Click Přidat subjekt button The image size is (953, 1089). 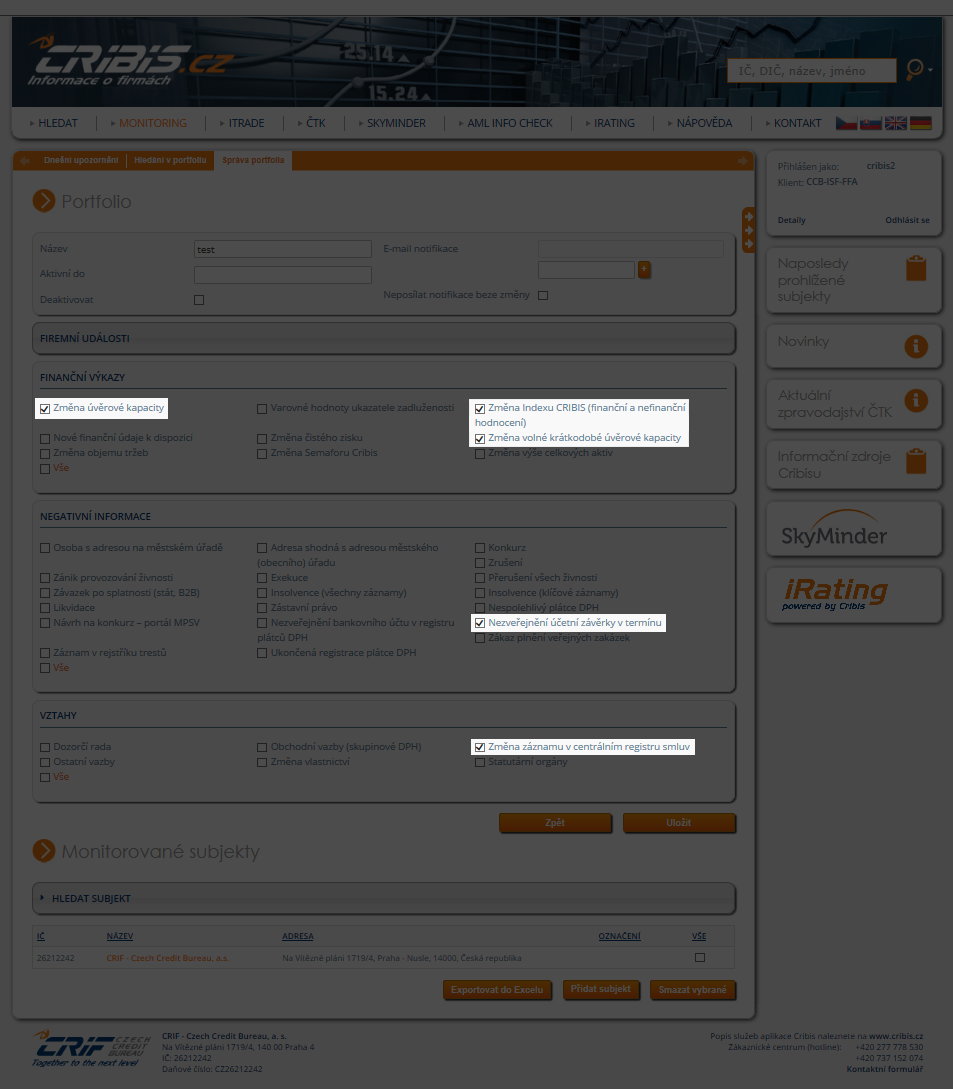(x=601, y=989)
